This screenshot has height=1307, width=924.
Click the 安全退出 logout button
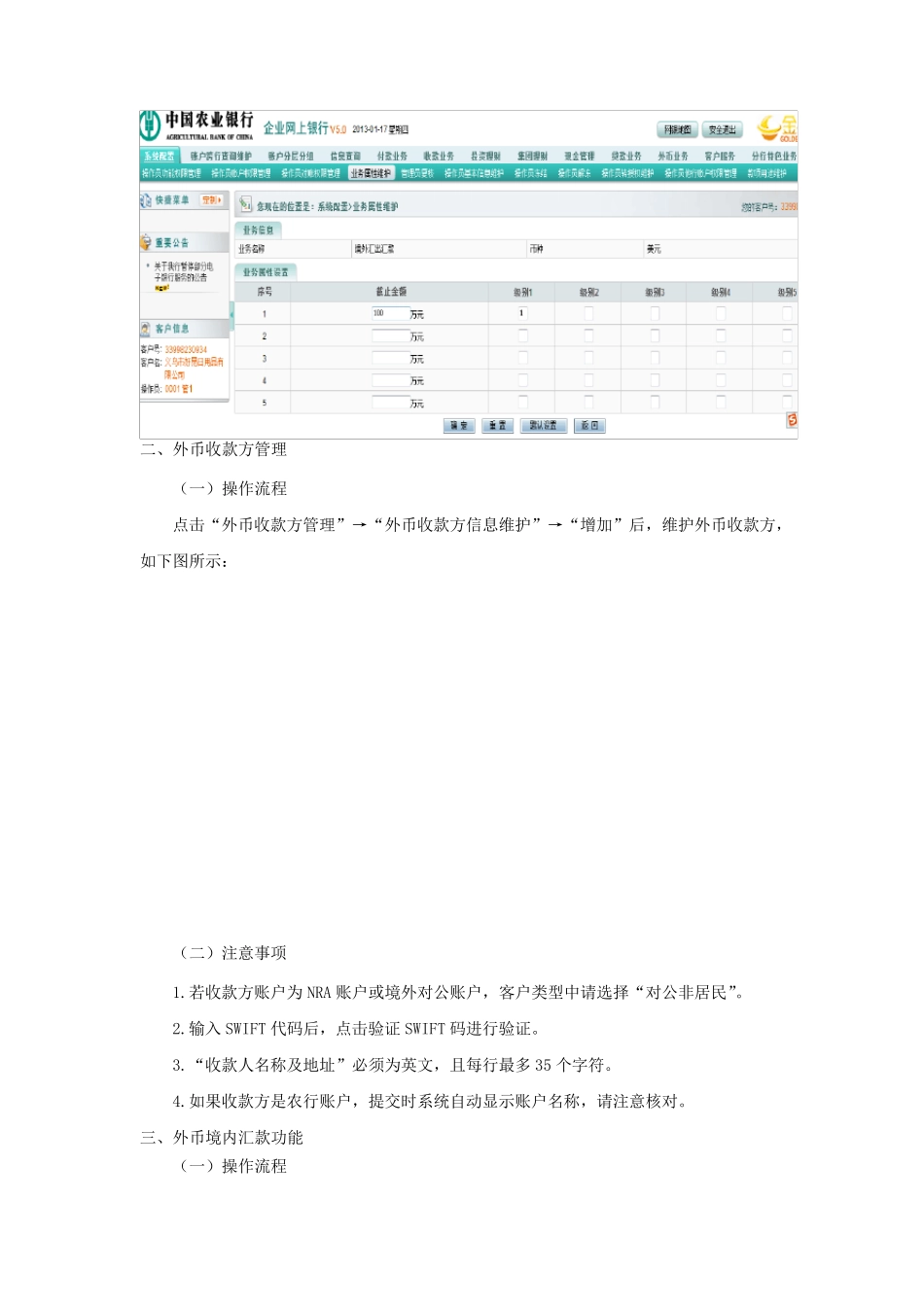[722, 130]
